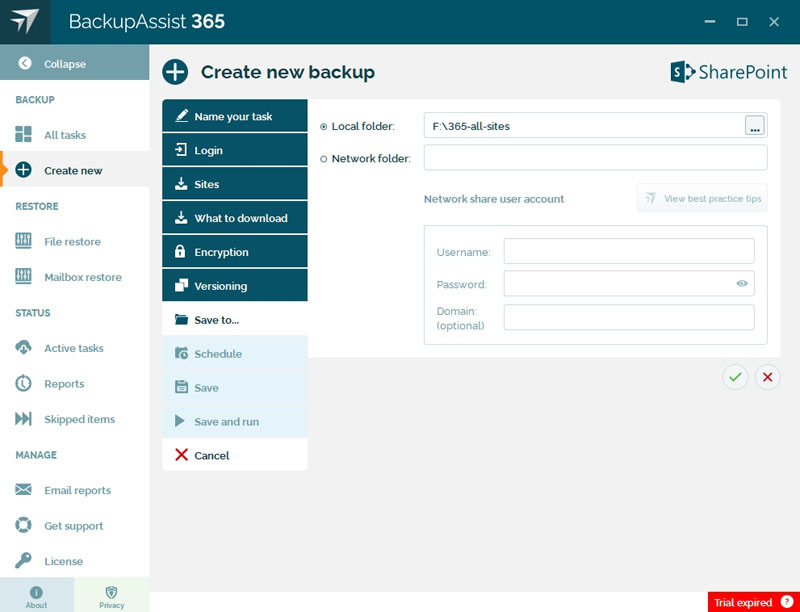Open the Privacy tab
This screenshot has width=800, height=612.
(x=112, y=596)
